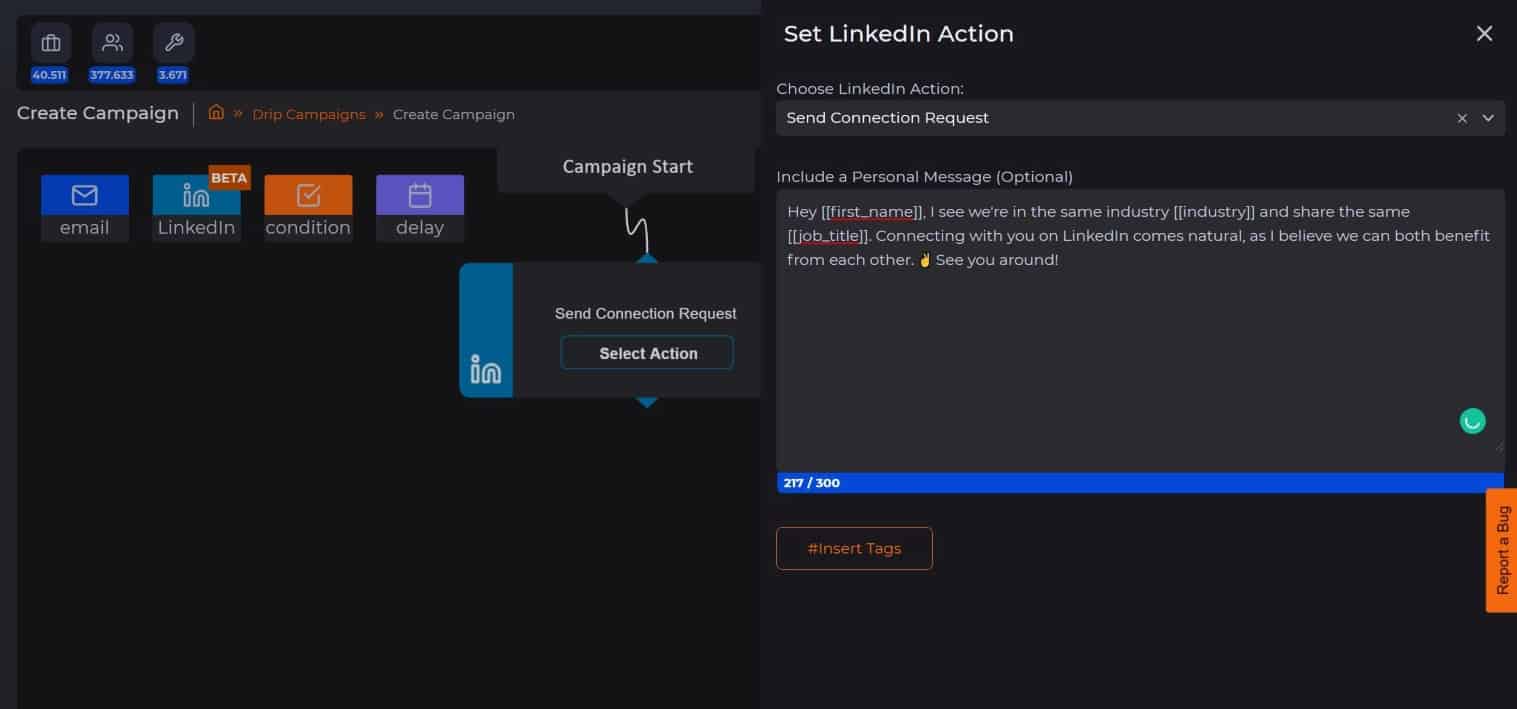Click the green Grammarly icon in message box

coord(1472,421)
